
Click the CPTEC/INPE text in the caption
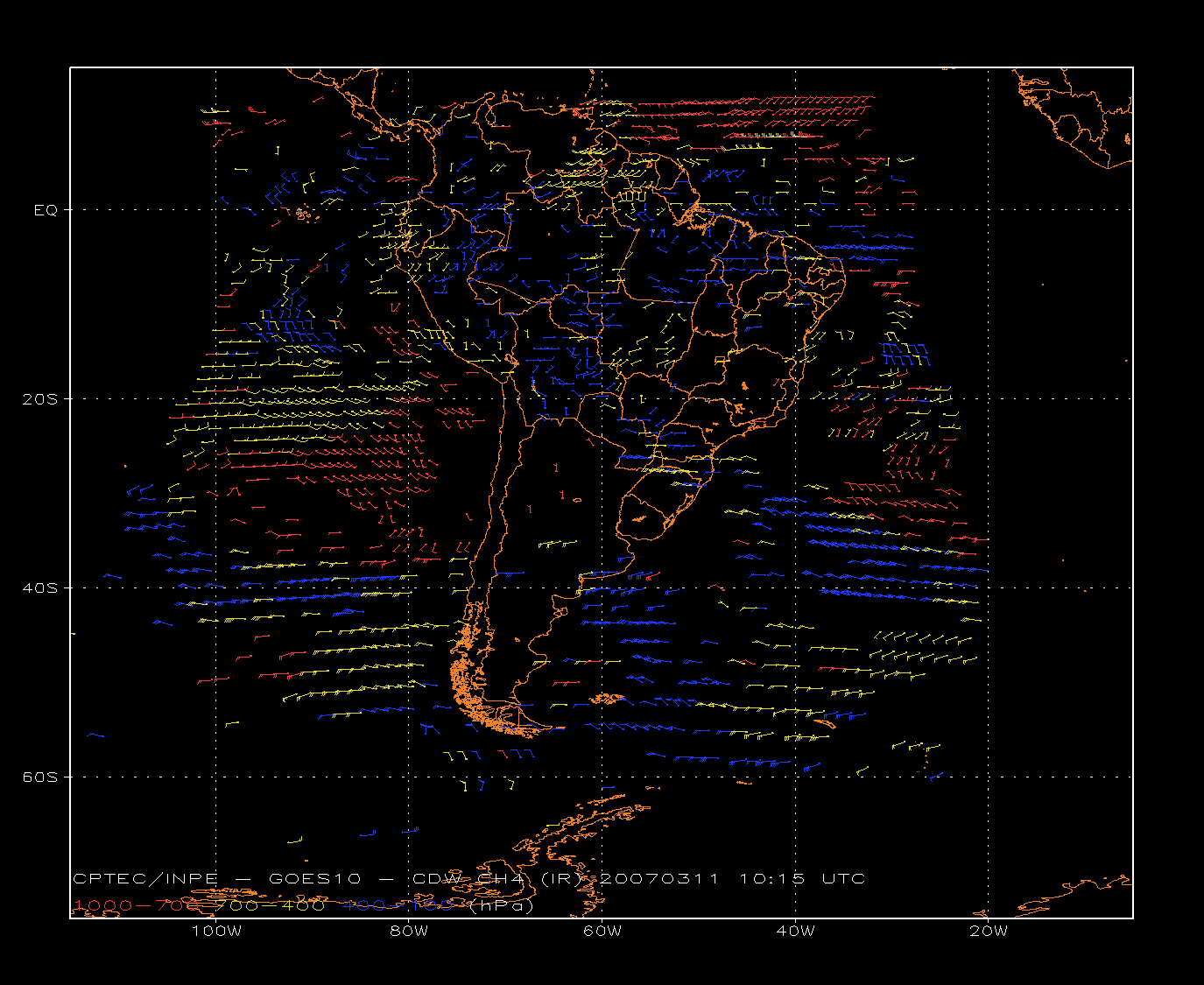[145, 879]
